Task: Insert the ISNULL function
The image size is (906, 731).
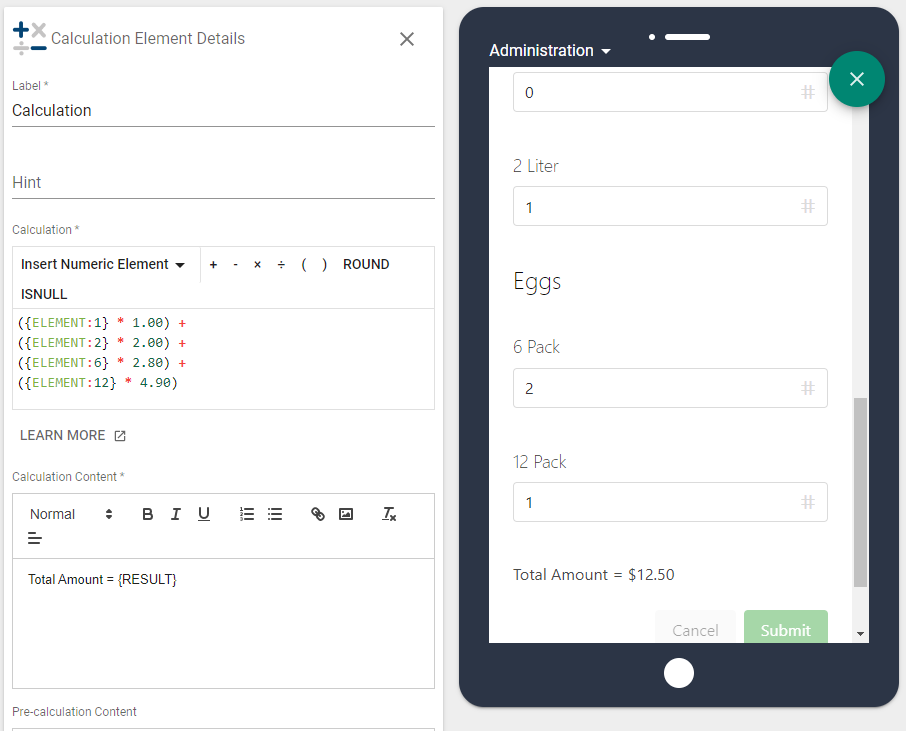Action: point(44,294)
